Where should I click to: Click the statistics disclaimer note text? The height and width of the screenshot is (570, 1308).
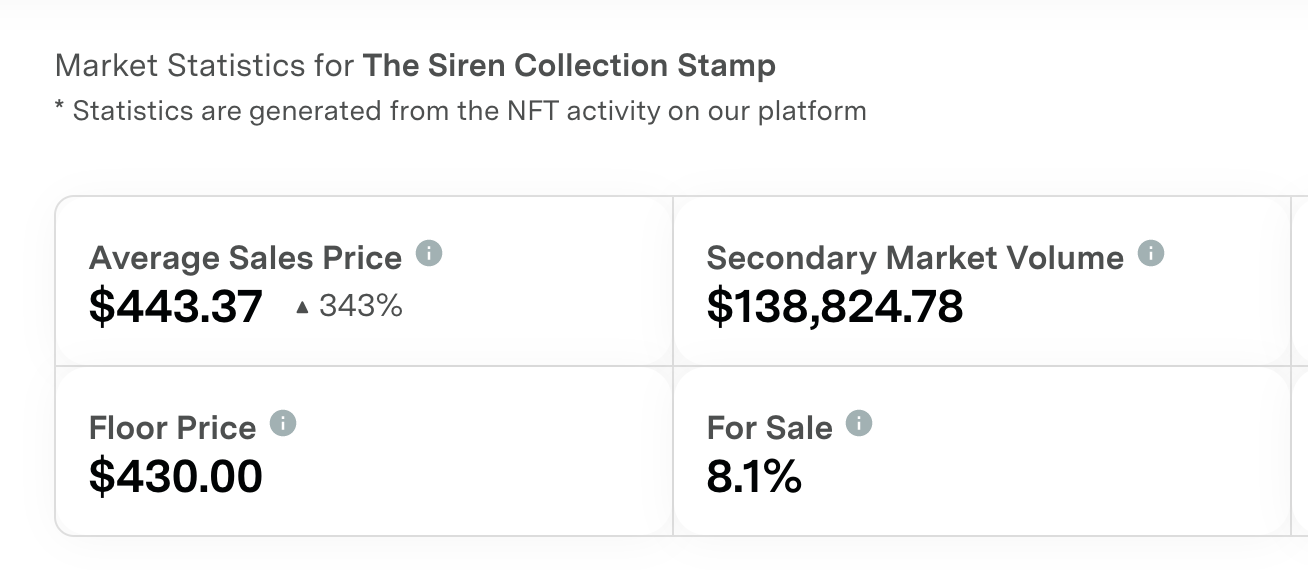coord(460,110)
